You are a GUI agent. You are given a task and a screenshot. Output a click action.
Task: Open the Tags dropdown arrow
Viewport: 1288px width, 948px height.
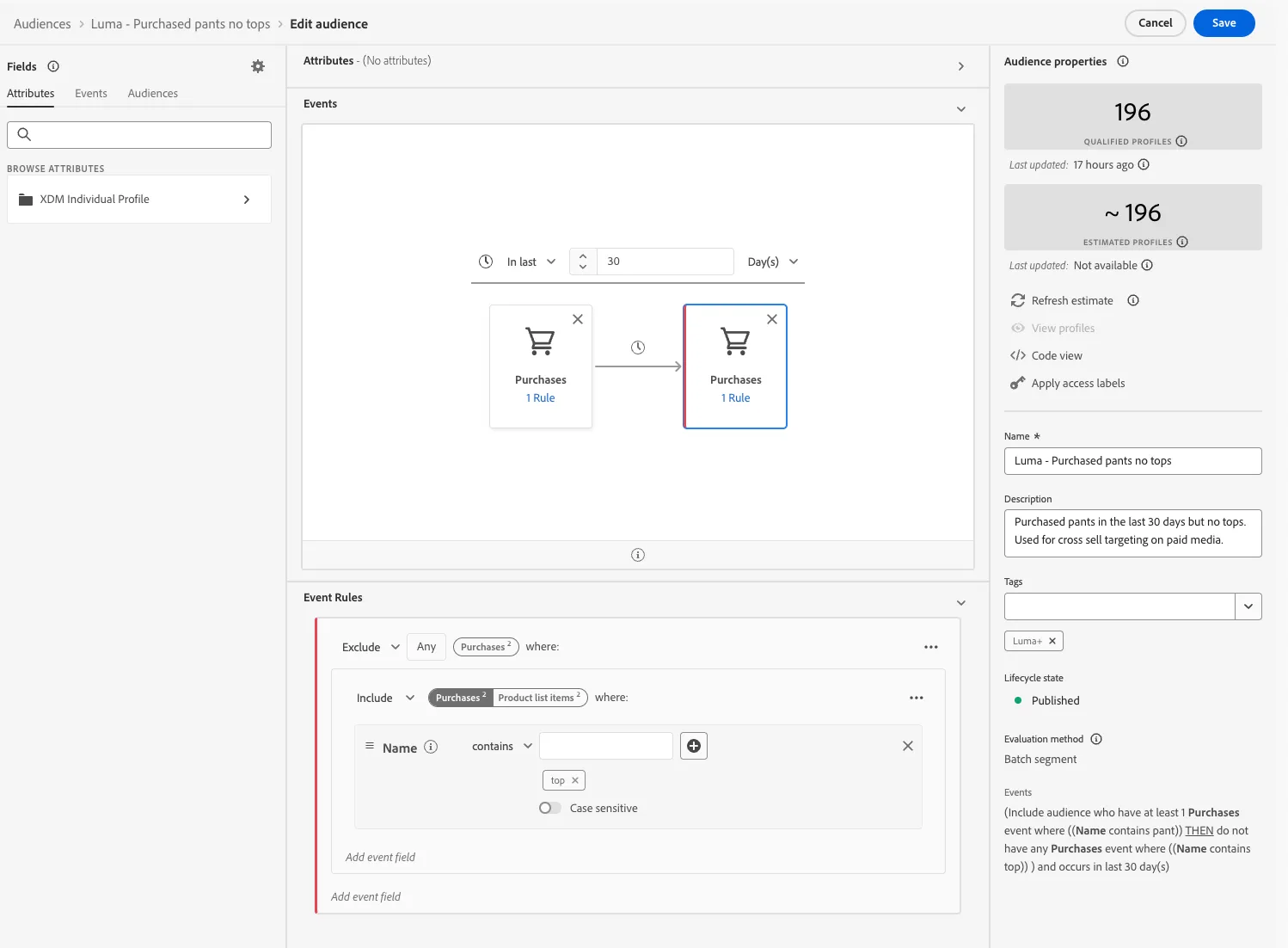pos(1248,606)
